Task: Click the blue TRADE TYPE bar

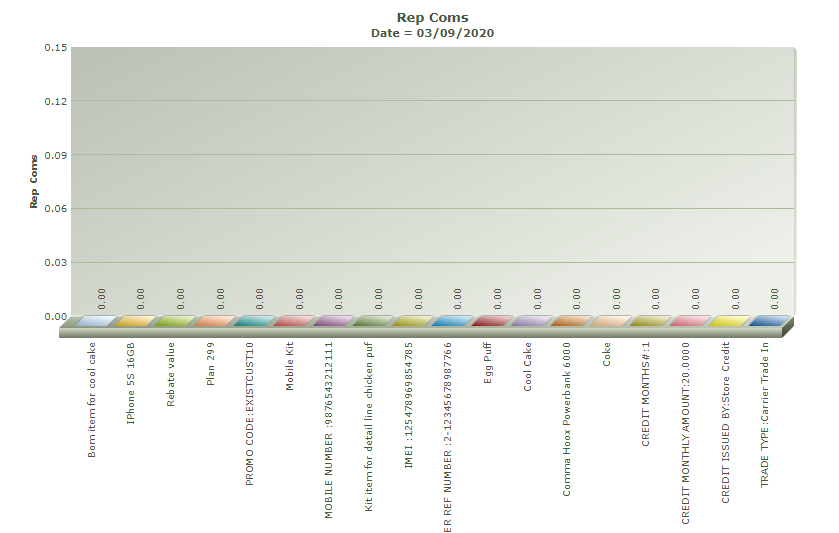Action: pos(769,321)
